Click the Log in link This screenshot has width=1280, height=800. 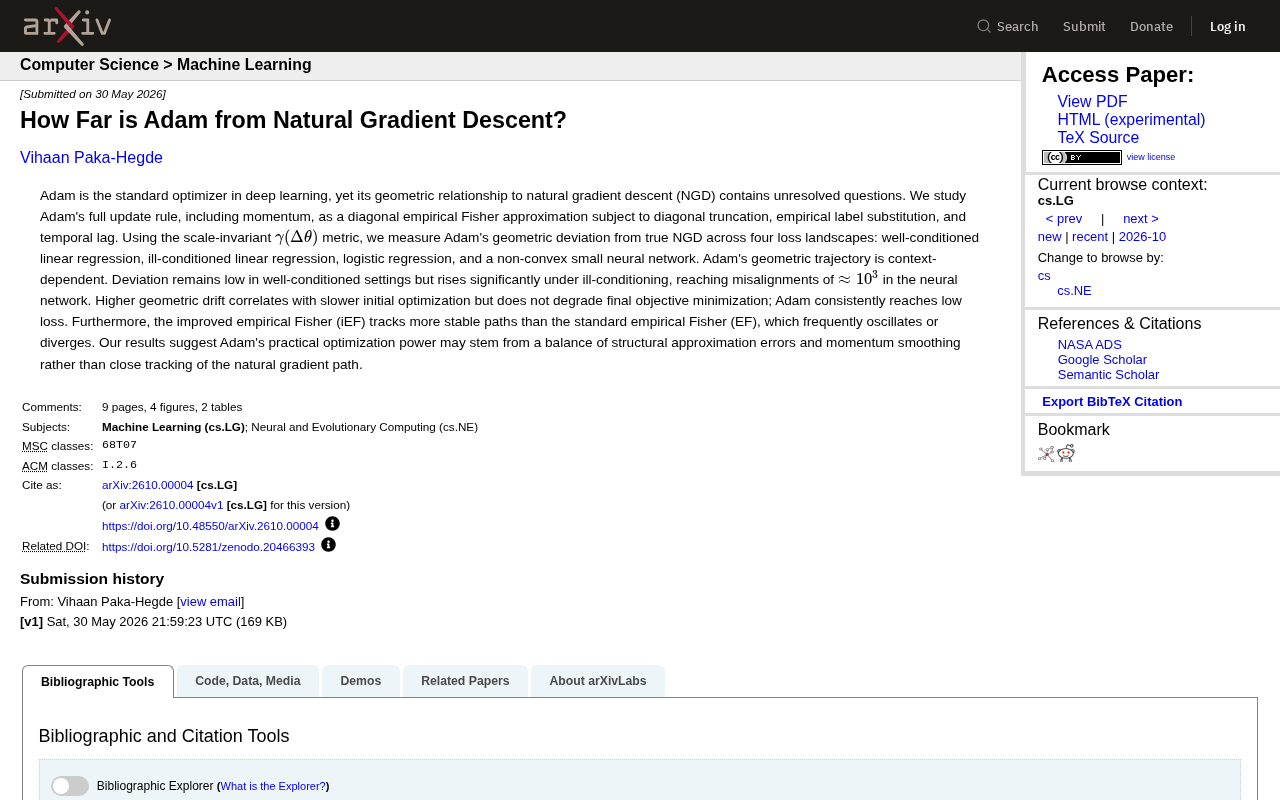tap(1228, 26)
